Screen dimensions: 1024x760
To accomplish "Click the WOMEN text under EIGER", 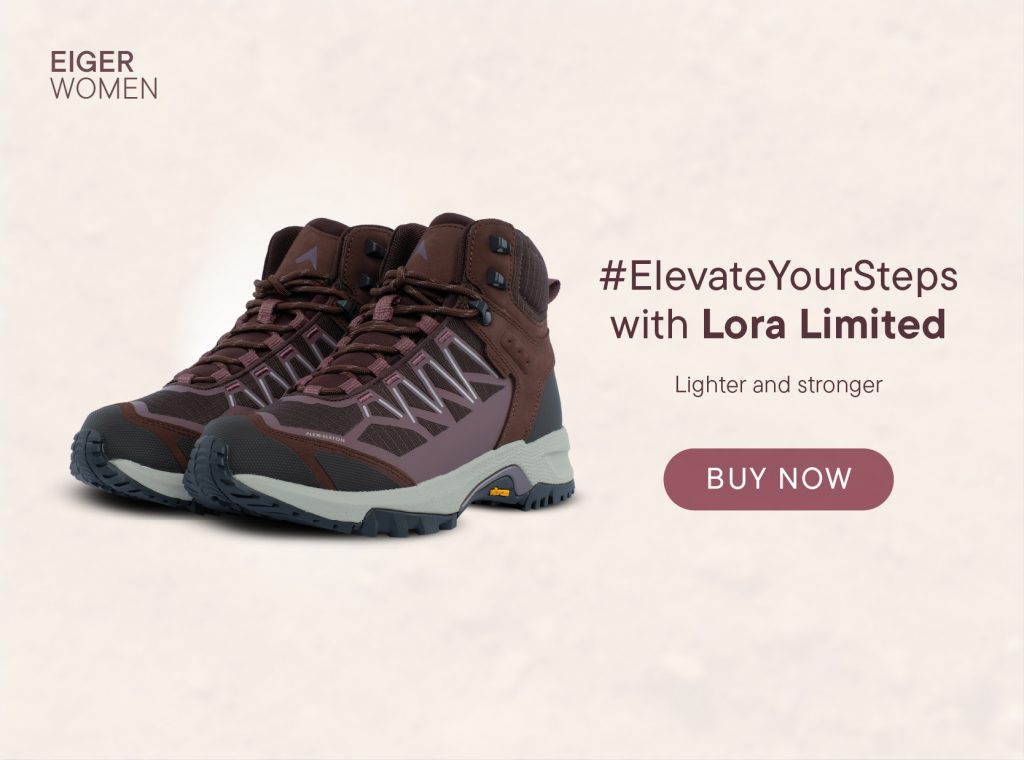I will point(104,88).
